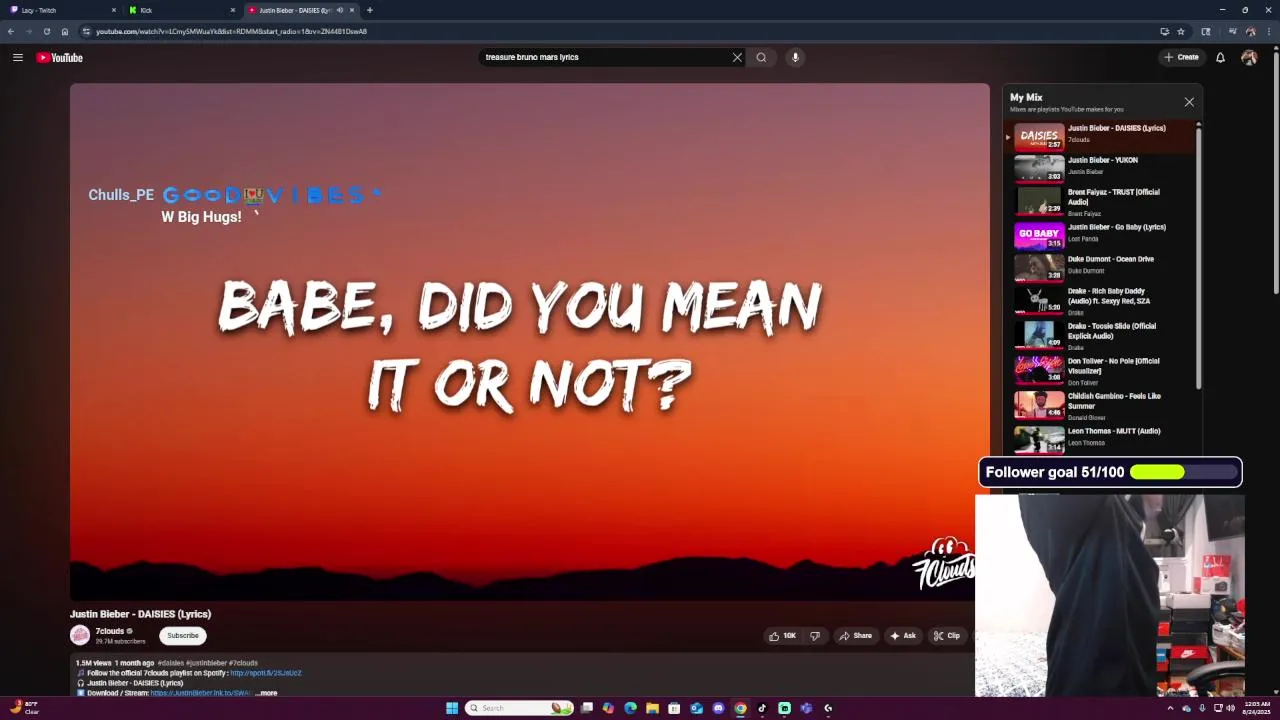Play Brent Faiyaz - TRUST from mix
Image resolution: width=1280 pixels, height=720 pixels.
(1100, 201)
